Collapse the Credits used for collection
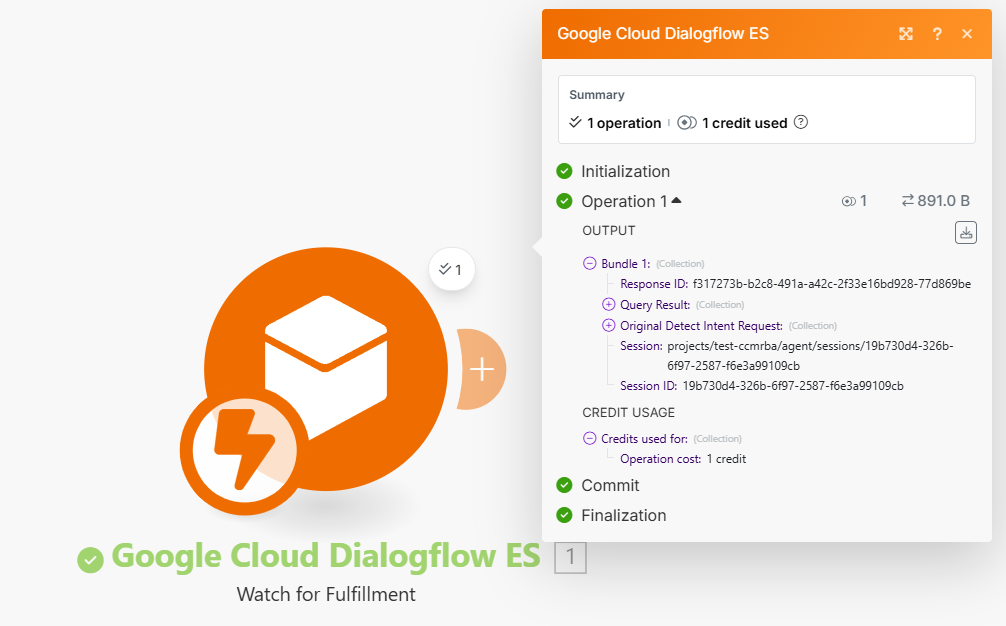Screen dimensions: 1006x626 [x=589, y=438]
